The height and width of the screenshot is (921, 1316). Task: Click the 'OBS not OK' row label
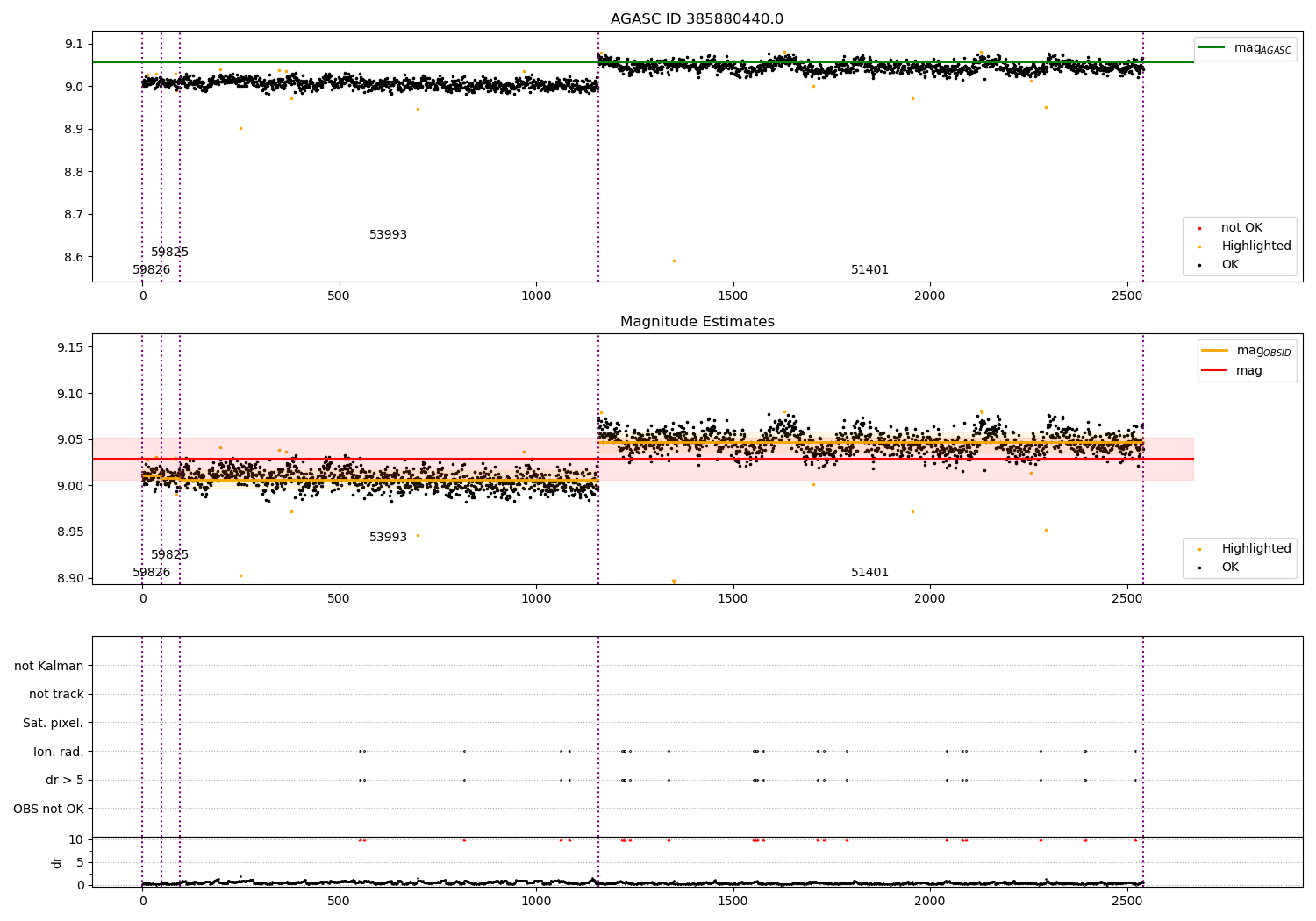pyautogui.click(x=48, y=809)
